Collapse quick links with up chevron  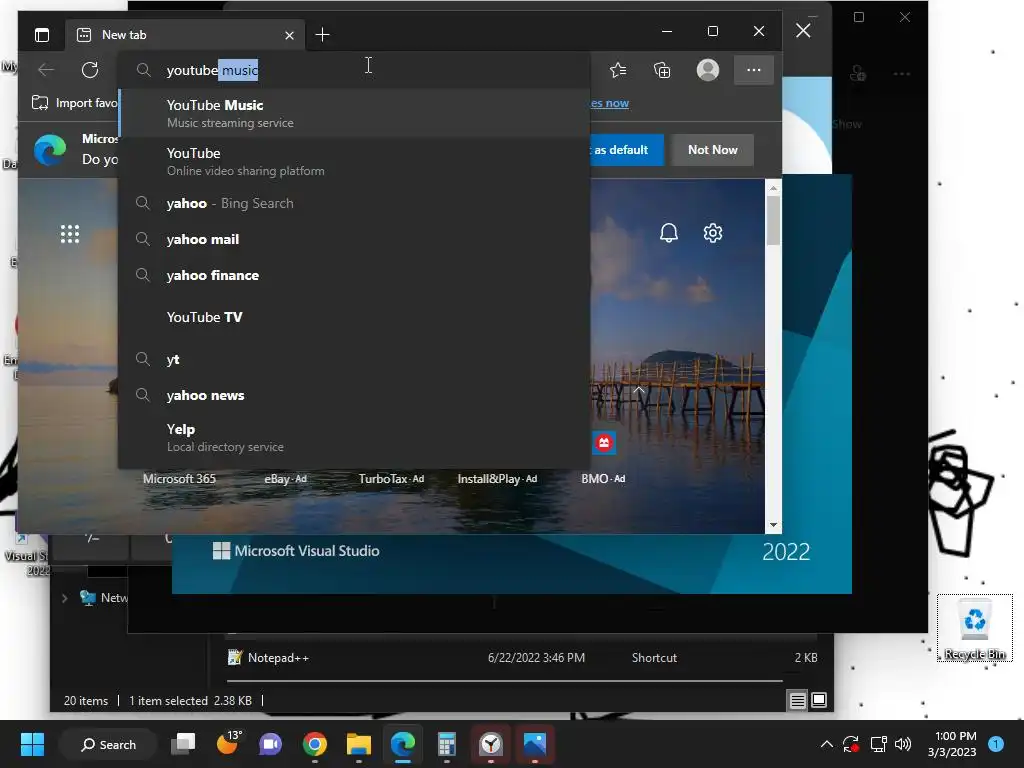point(639,390)
